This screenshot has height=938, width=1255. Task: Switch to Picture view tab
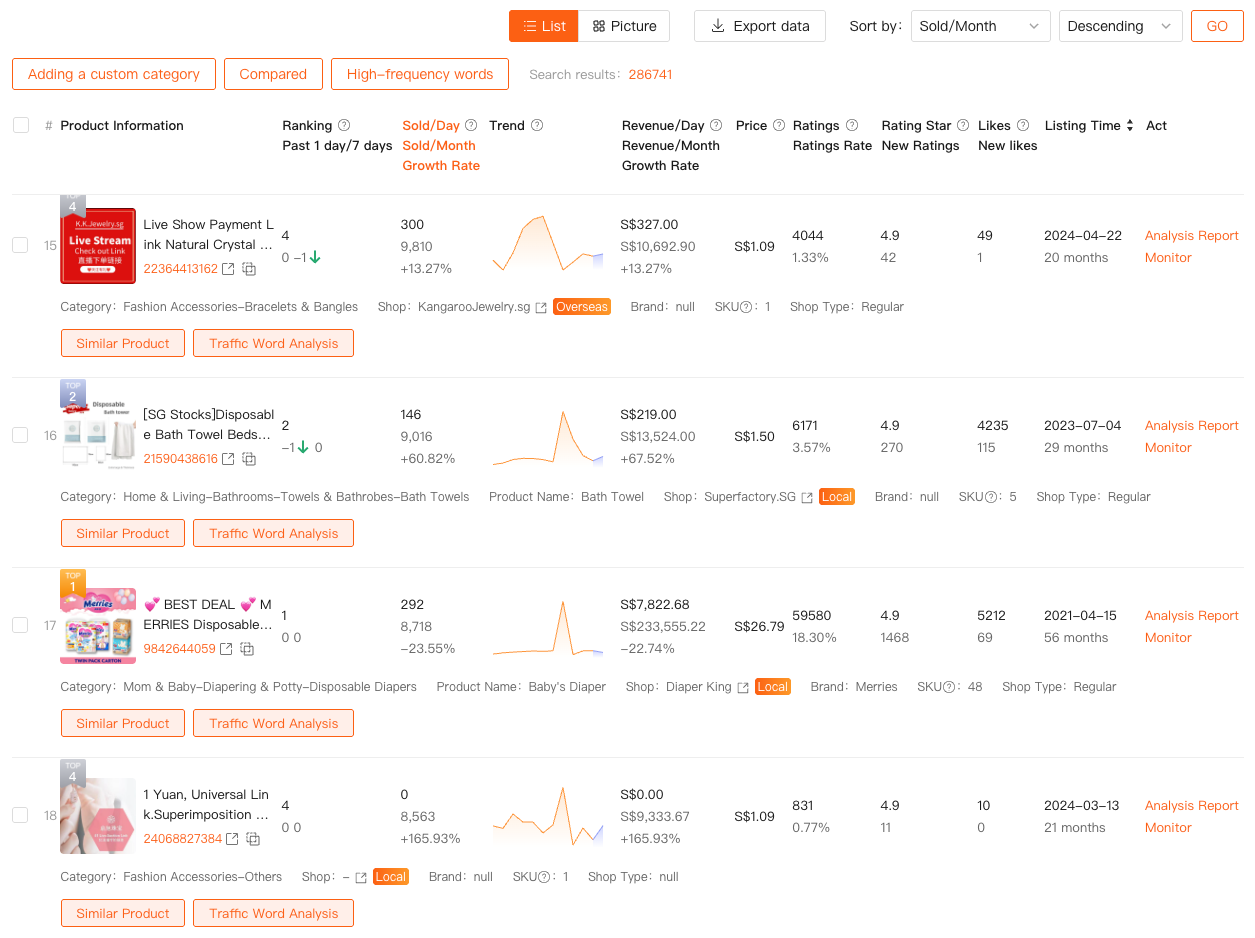tap(624, 26)
